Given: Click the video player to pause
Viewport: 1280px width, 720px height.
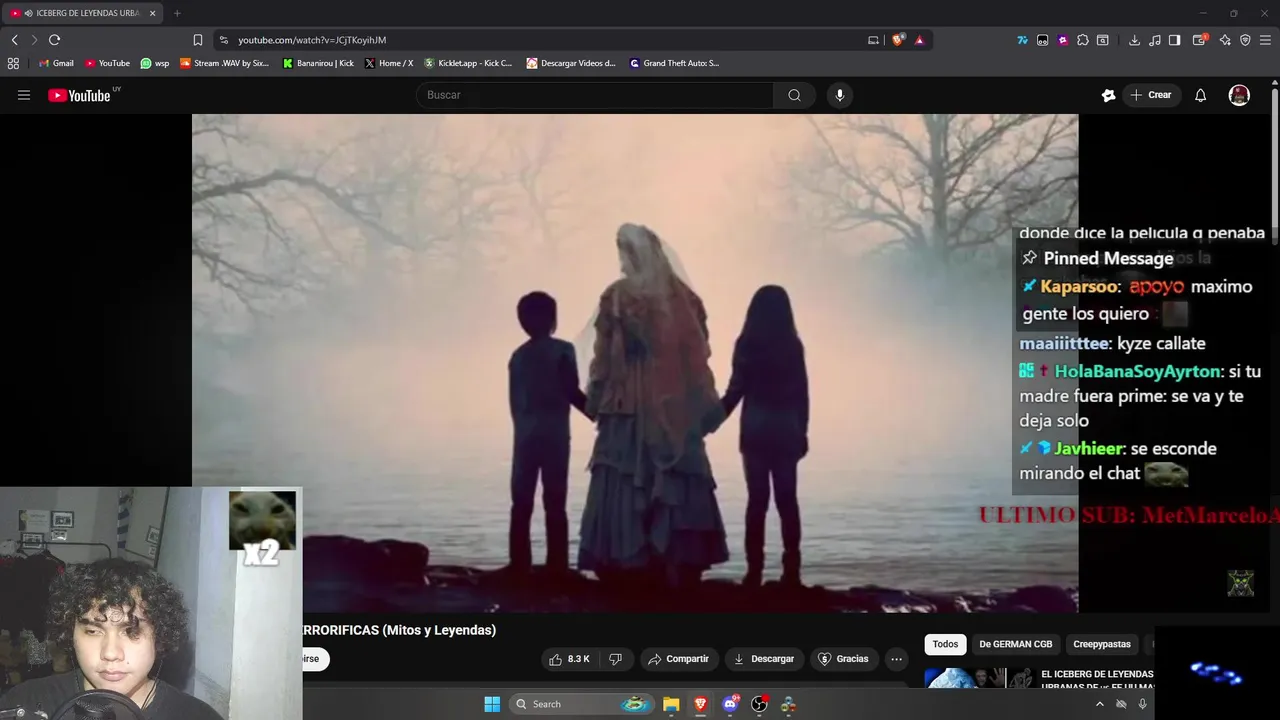Looking at the screenshot, I should 635,363.
